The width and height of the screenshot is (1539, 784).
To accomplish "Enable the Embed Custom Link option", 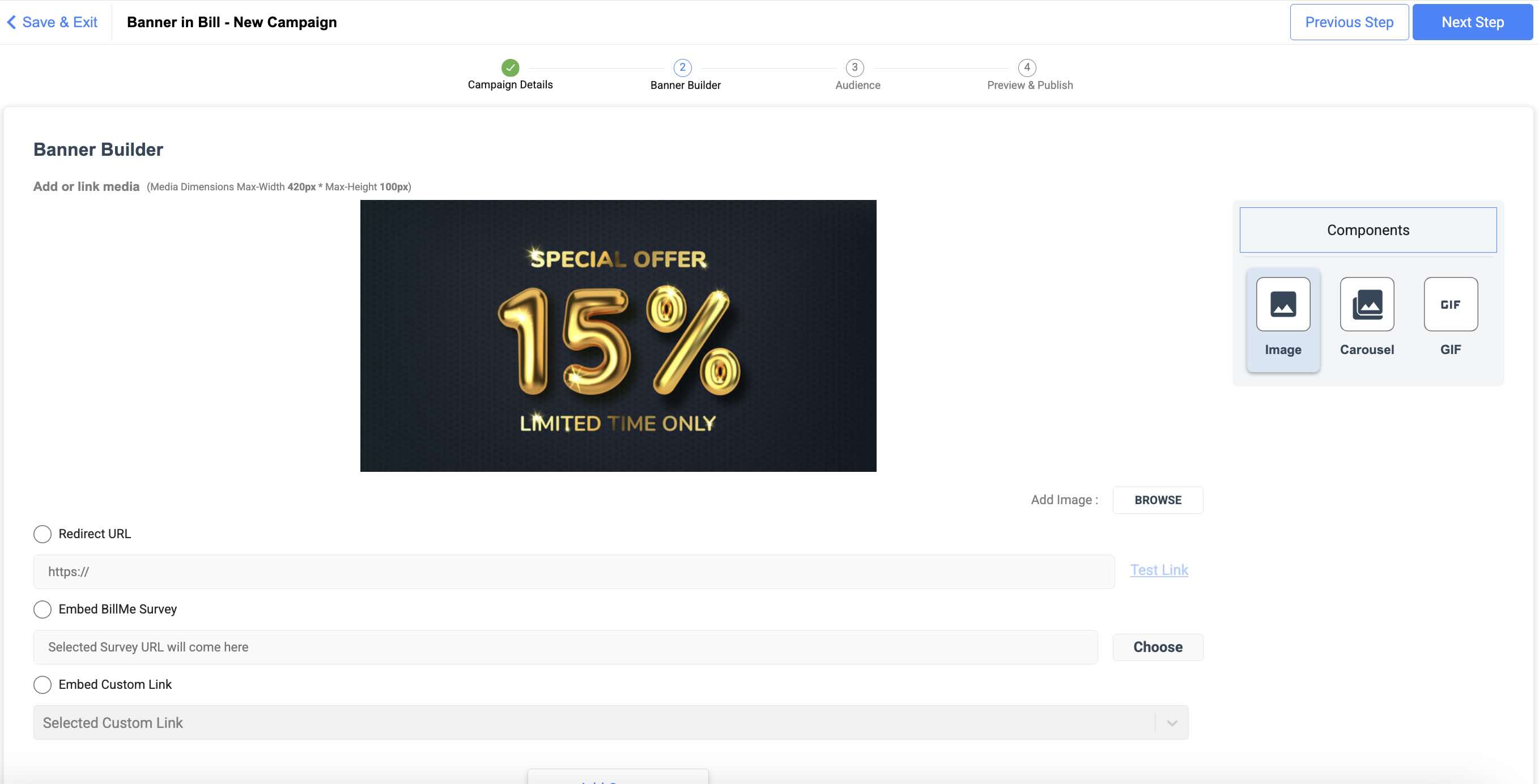I will pos(42,684).
